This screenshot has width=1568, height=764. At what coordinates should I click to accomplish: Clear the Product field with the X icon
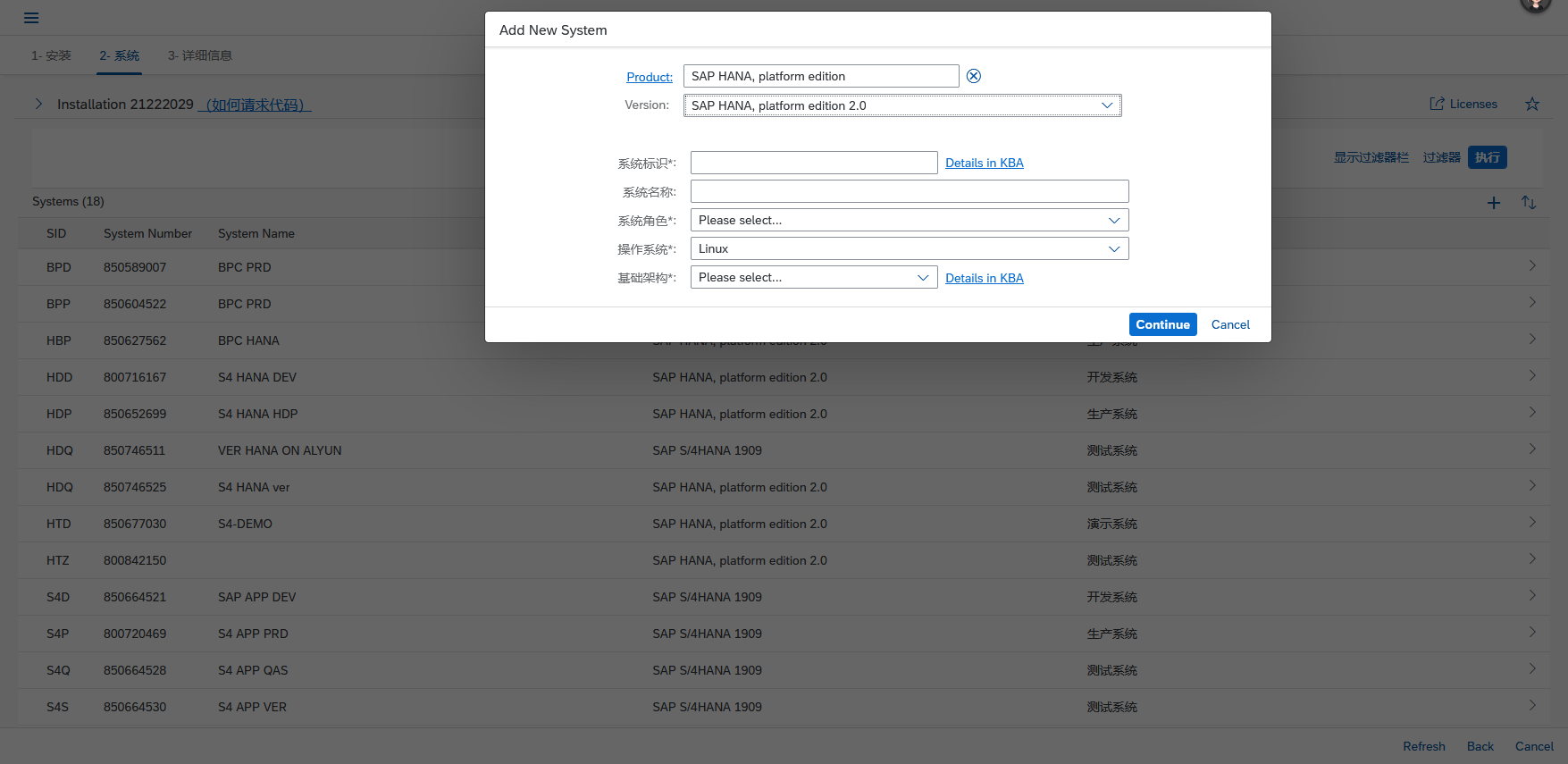(974, 76)
